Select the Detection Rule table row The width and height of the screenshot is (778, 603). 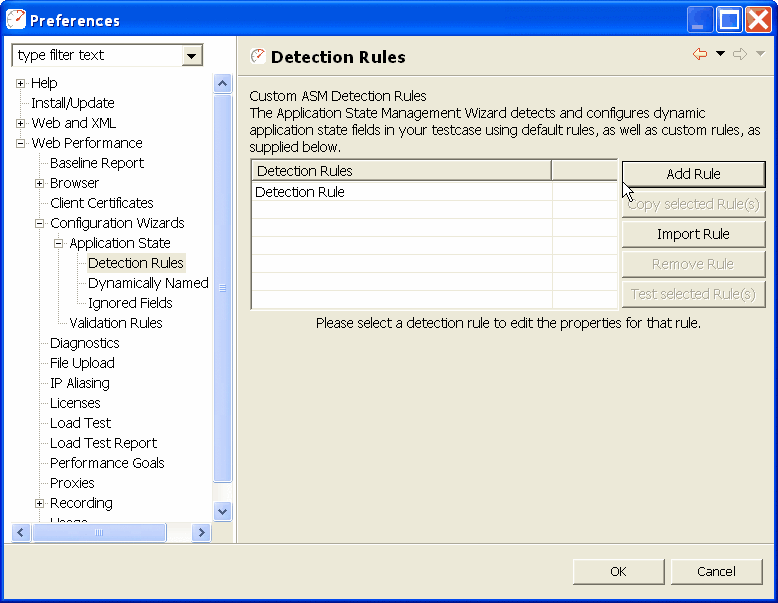tap(400, 192)
